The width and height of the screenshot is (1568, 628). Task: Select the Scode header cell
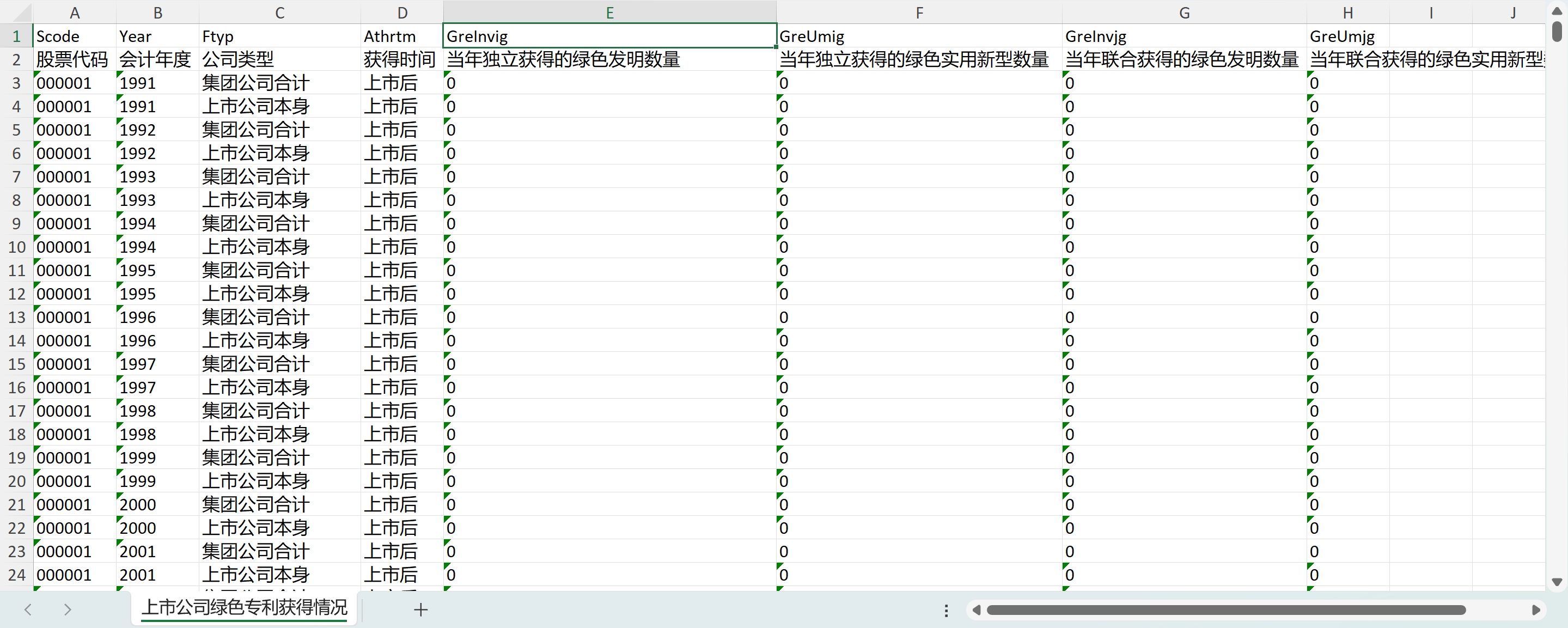click(74, 36)
